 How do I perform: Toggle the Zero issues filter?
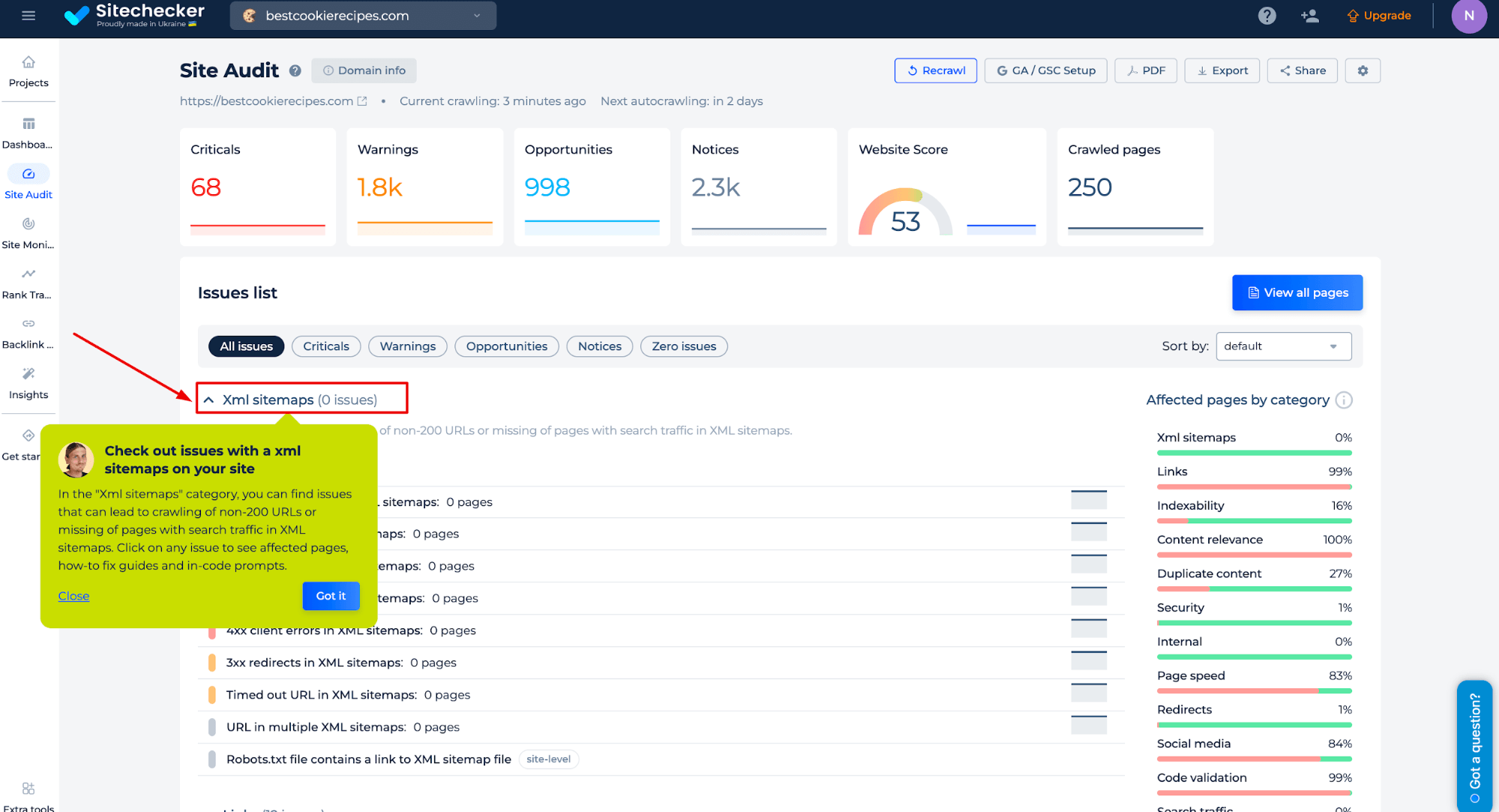[x=684, y=346]
